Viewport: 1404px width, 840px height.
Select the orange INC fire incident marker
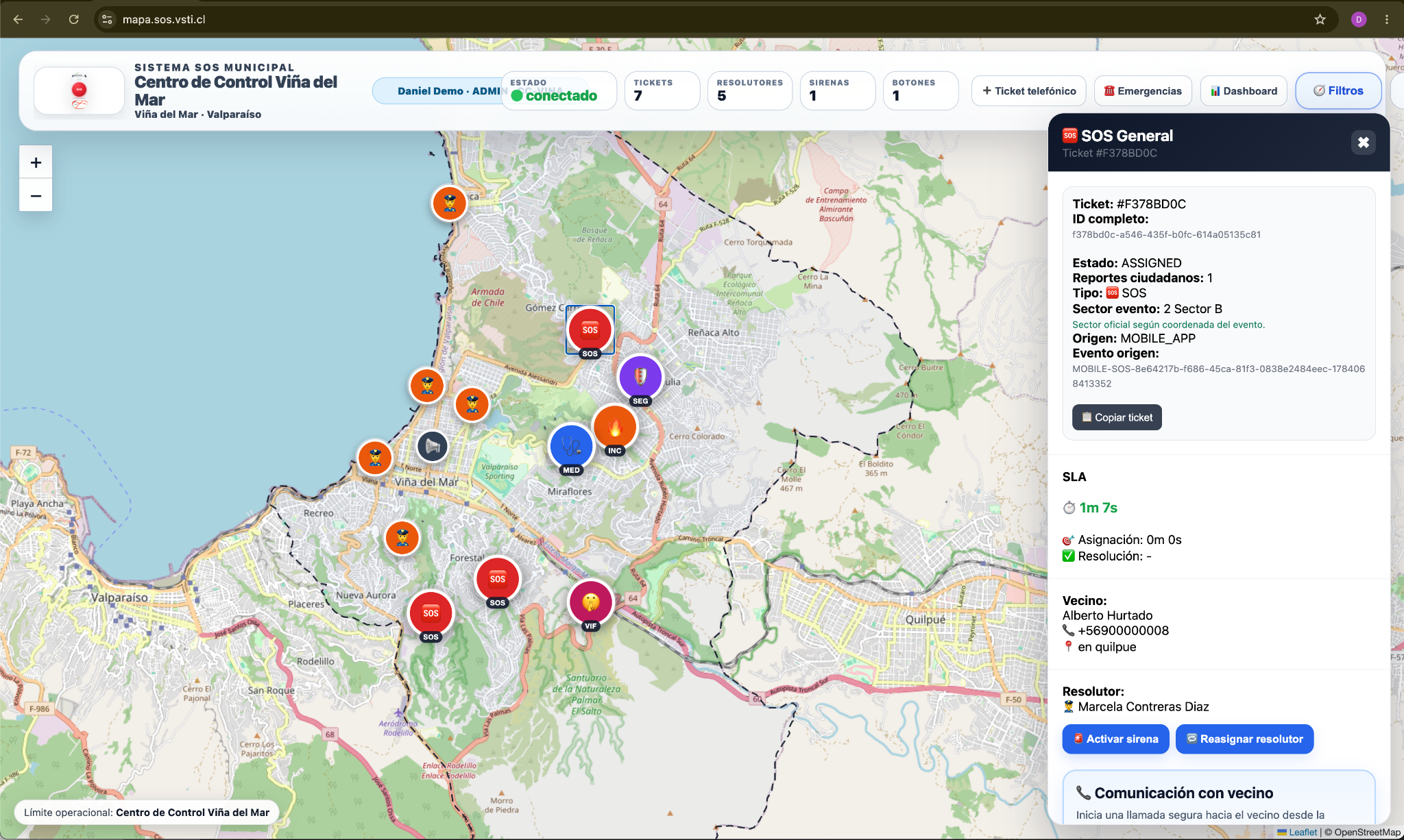click(615, 427)
